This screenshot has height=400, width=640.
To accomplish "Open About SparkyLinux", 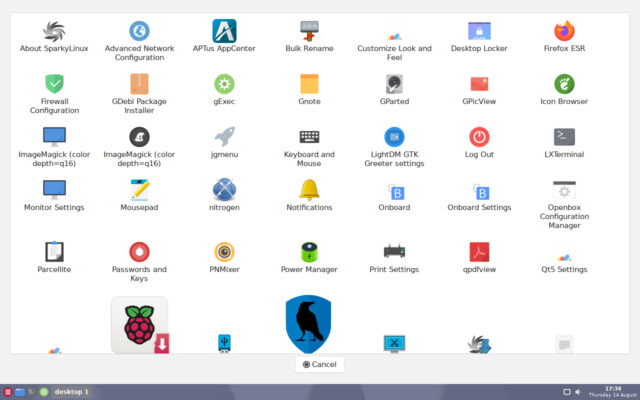I will point(54,32).
